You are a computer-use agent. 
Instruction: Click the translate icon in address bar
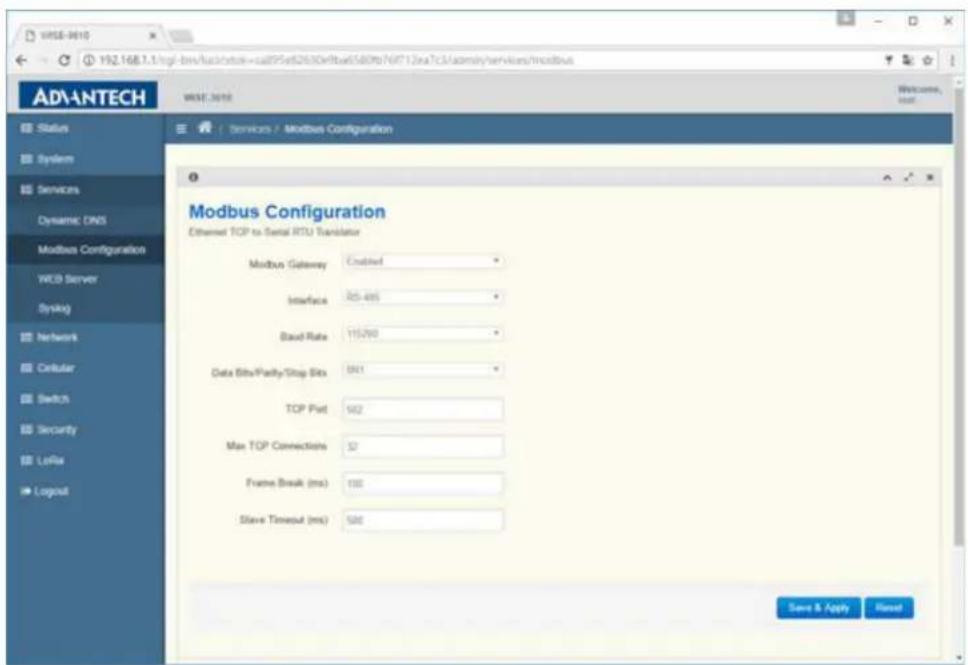click(908, 61)
